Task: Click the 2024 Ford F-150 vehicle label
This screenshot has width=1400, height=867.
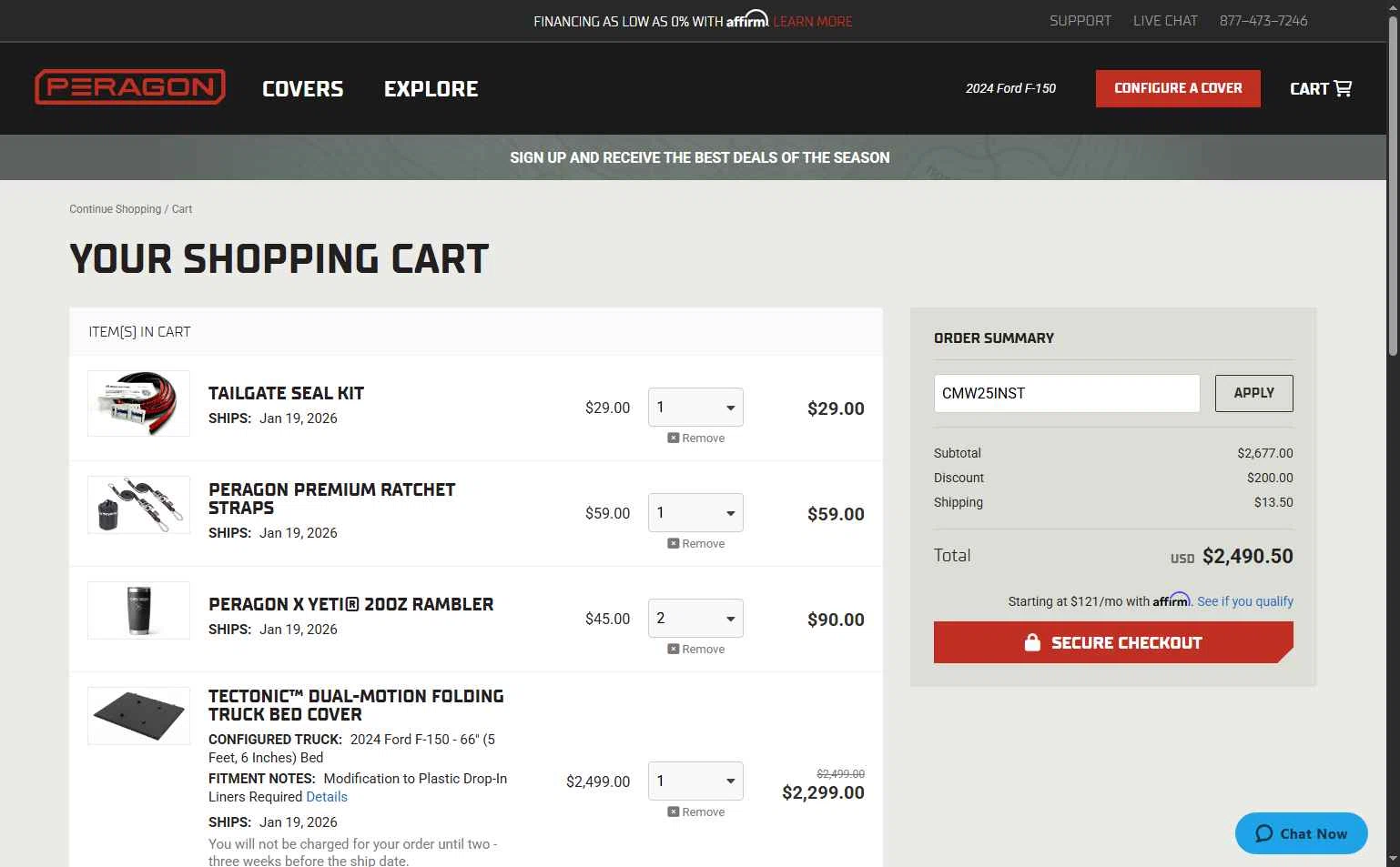Action: click(1010, 88)
